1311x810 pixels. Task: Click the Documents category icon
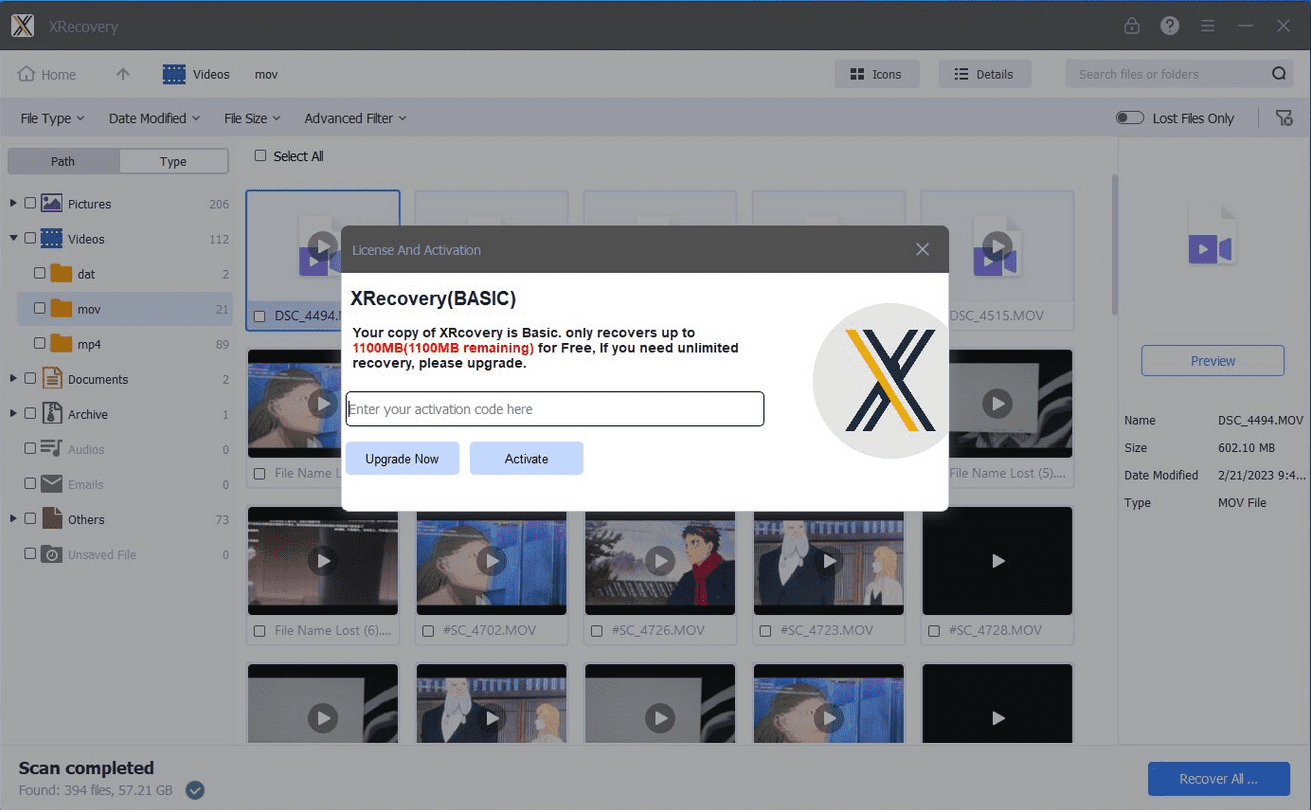pyautogui.click(x=52, y=378)
